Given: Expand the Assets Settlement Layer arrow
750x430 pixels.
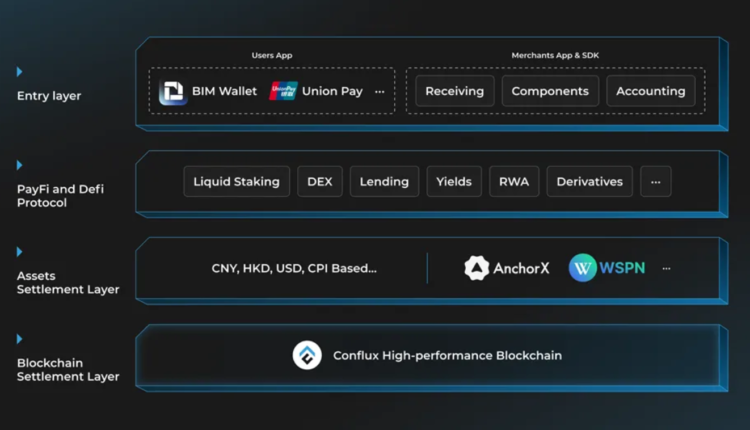Looking at the screenshot, I should (20, 252).
